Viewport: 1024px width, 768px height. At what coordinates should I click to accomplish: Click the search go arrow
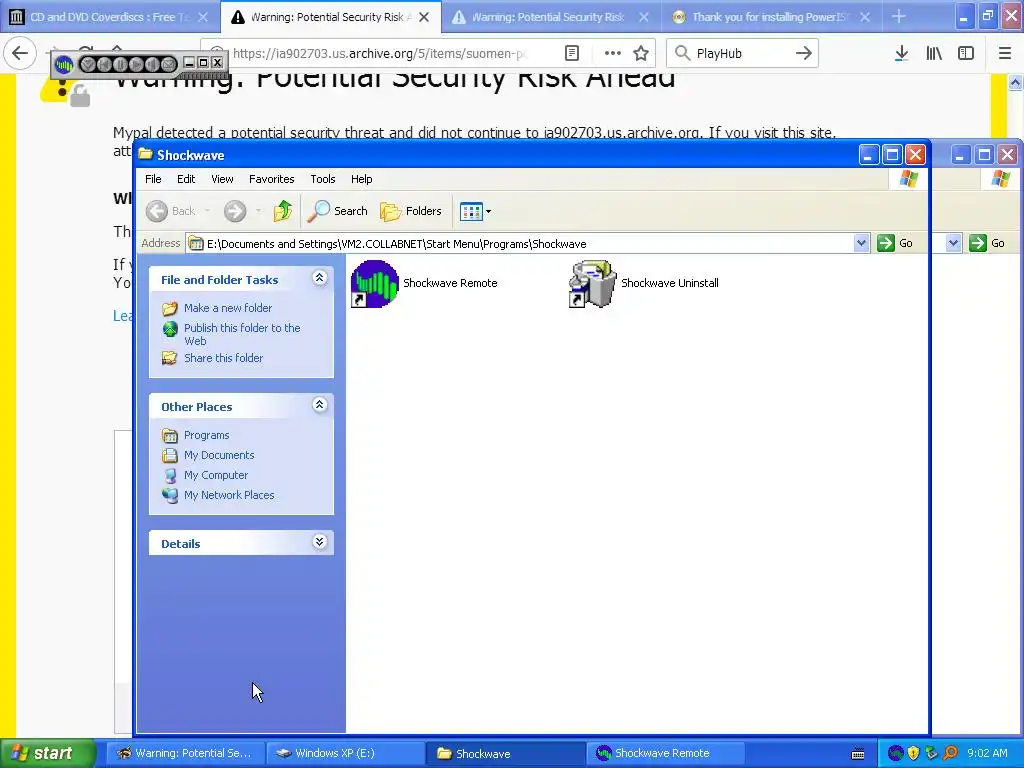(x=804, y=53)
